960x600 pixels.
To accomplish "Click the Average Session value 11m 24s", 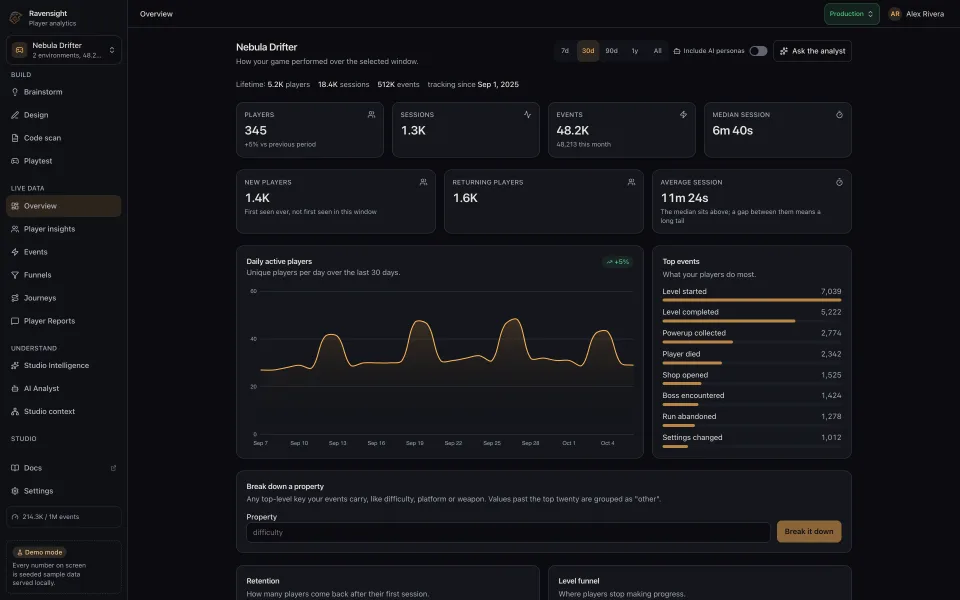I will click(684, 198).
